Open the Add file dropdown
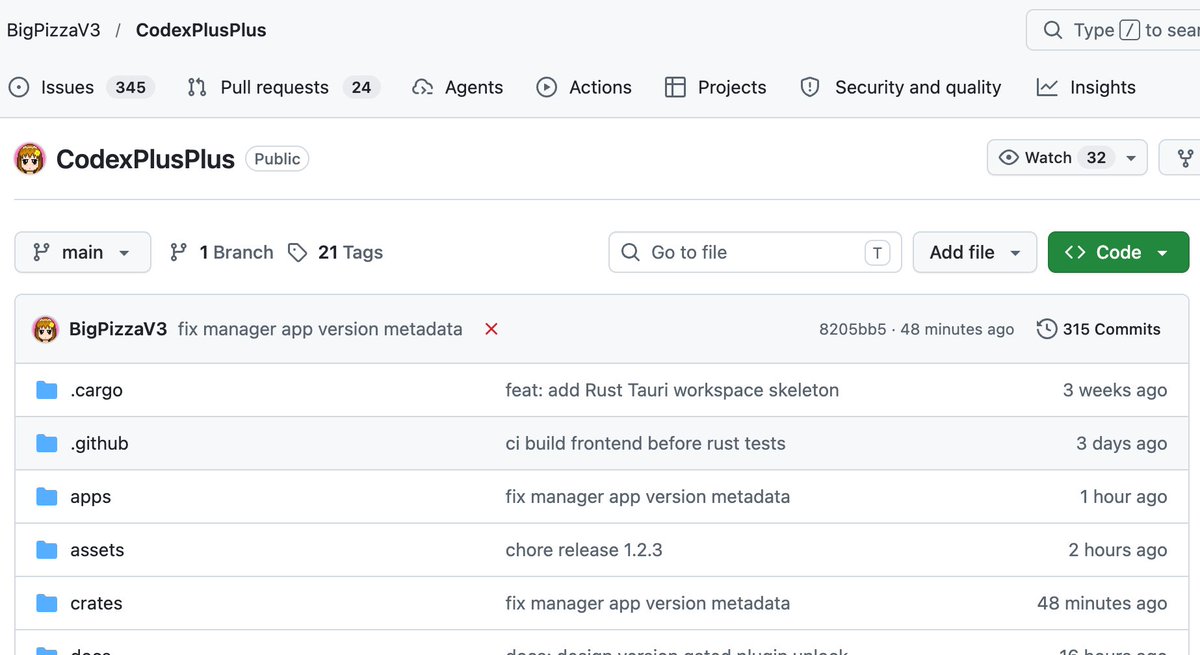 (976, 252)
